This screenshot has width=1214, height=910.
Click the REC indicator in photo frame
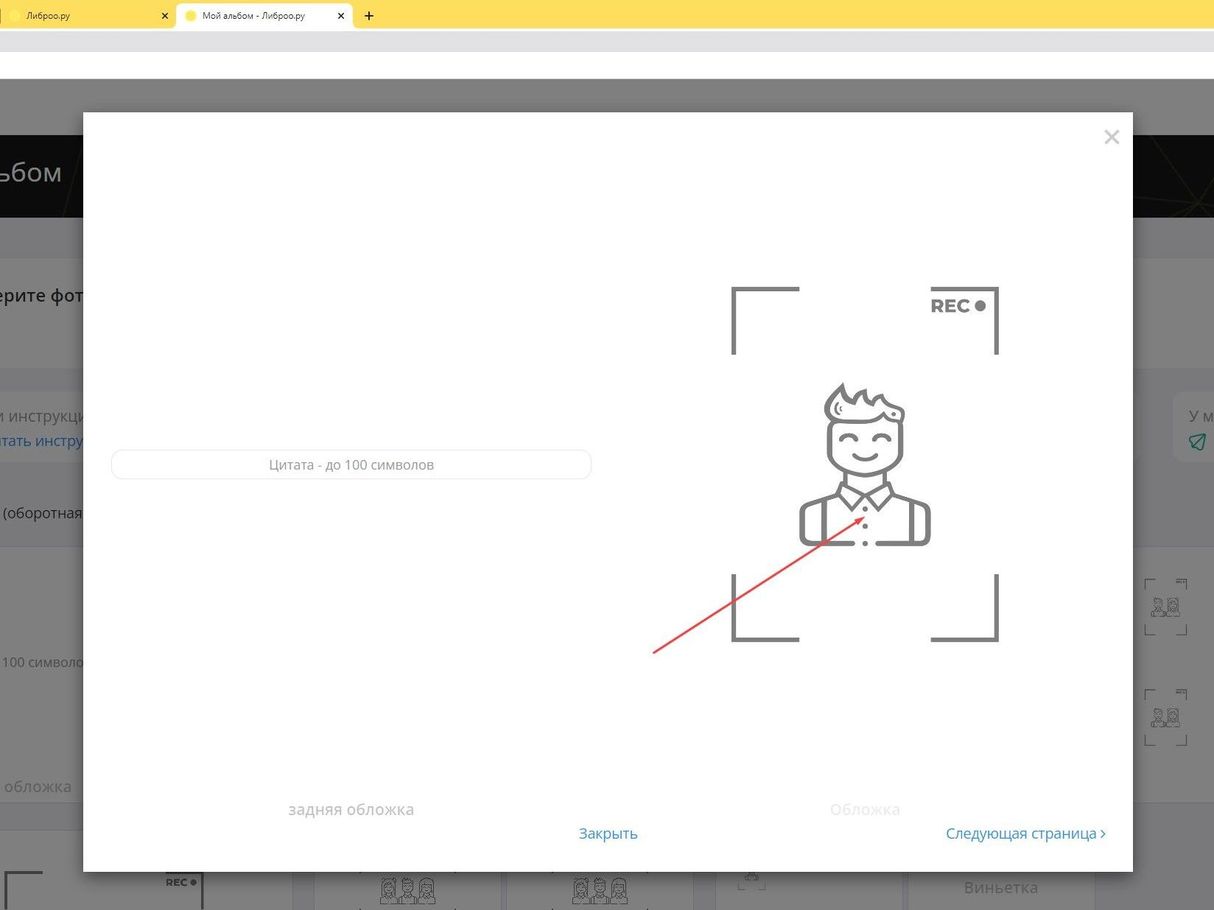[x=957, y=306]
